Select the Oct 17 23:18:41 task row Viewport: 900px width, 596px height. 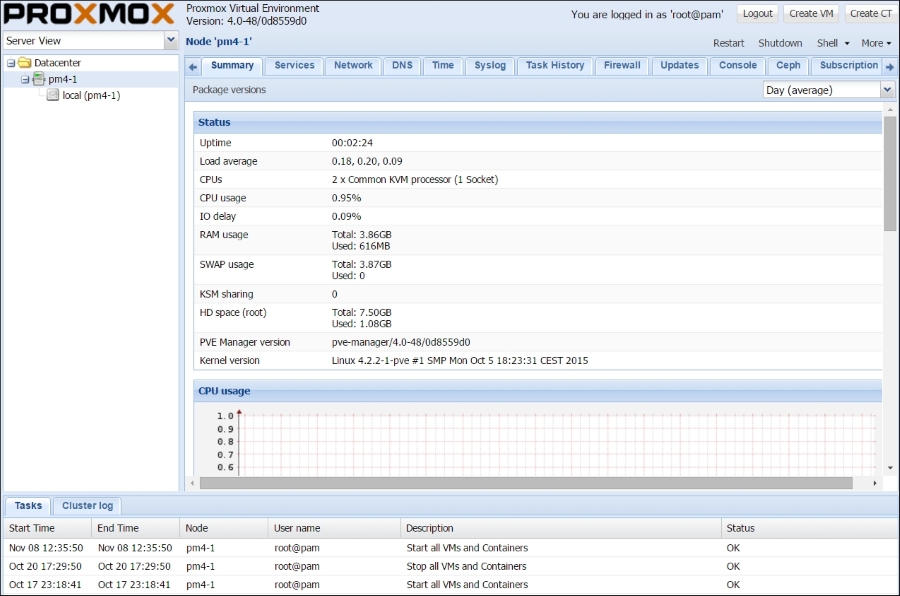click(x=450, y=585)
